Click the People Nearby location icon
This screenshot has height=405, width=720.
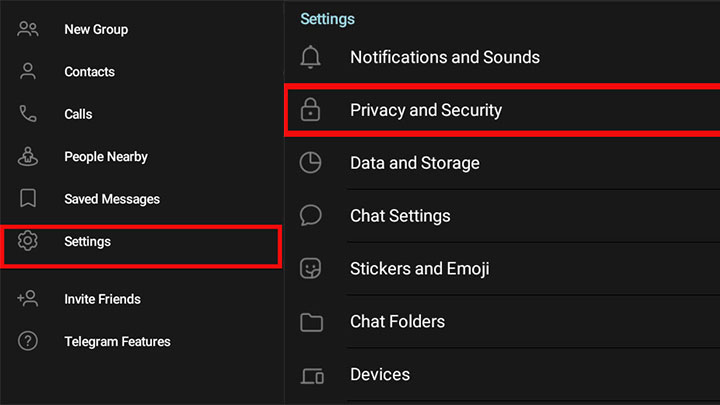point(28,157)
